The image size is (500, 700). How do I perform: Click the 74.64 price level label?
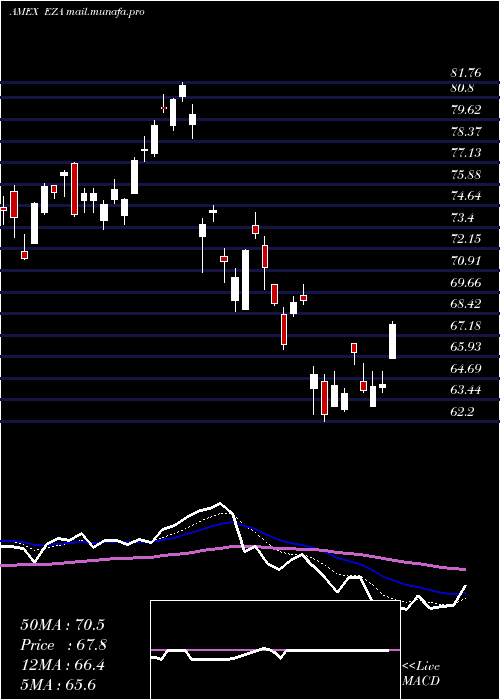tap(466, 196)
